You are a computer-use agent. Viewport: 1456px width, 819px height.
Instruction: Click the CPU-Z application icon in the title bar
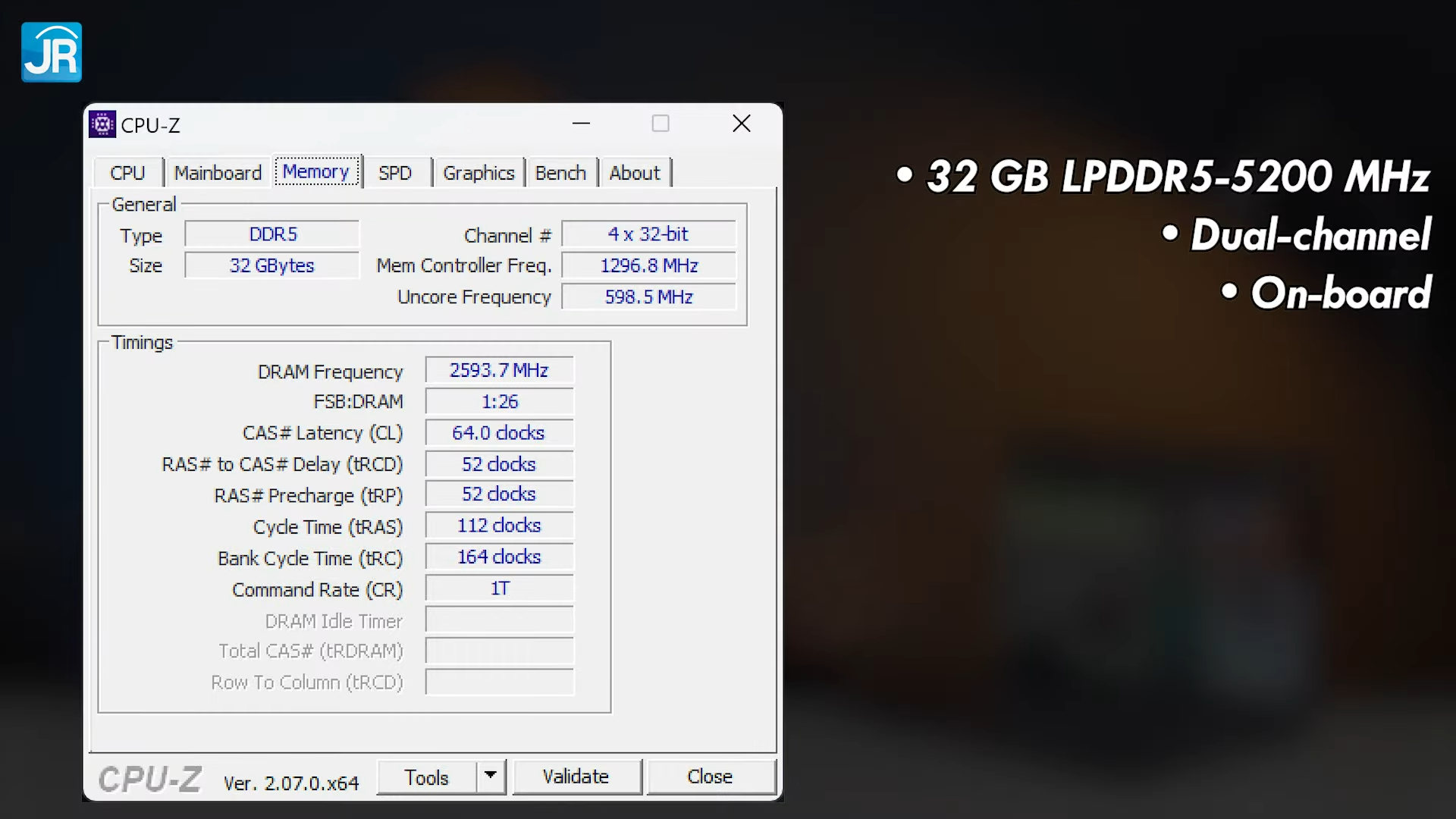click(x=102, y=124)
